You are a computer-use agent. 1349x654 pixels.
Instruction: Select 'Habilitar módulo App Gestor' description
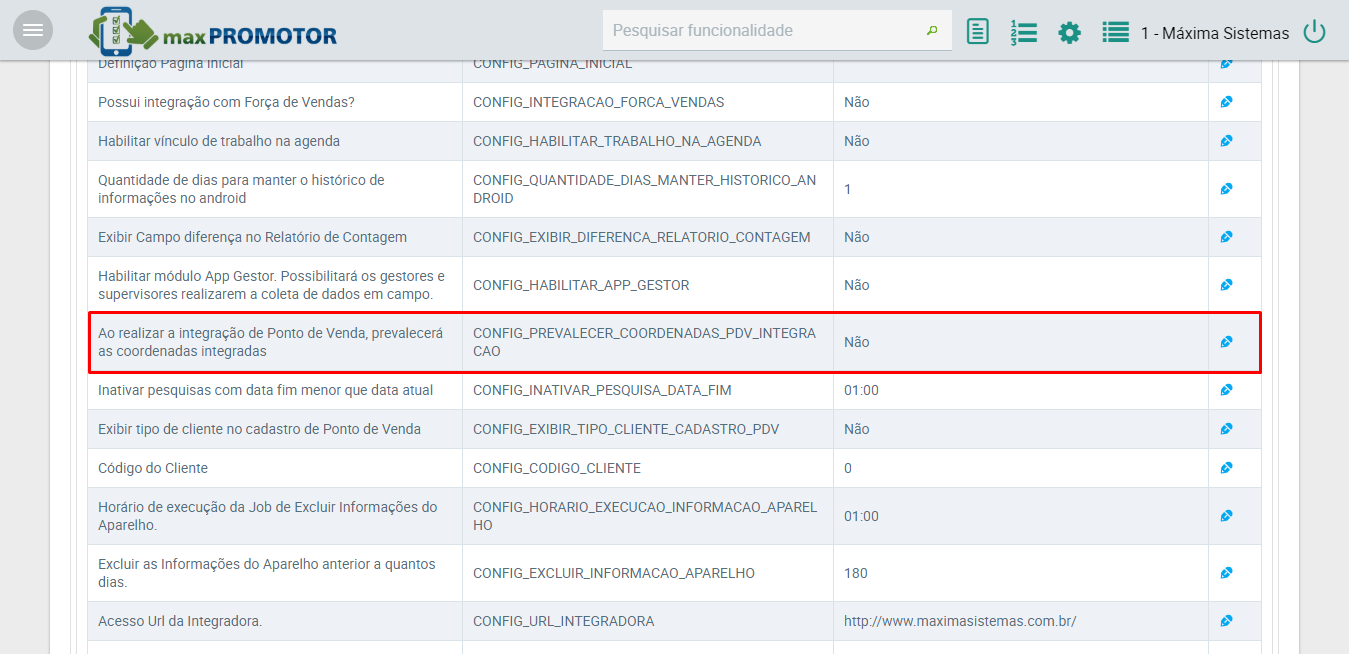pyautogui.click(x=271, y=285)
